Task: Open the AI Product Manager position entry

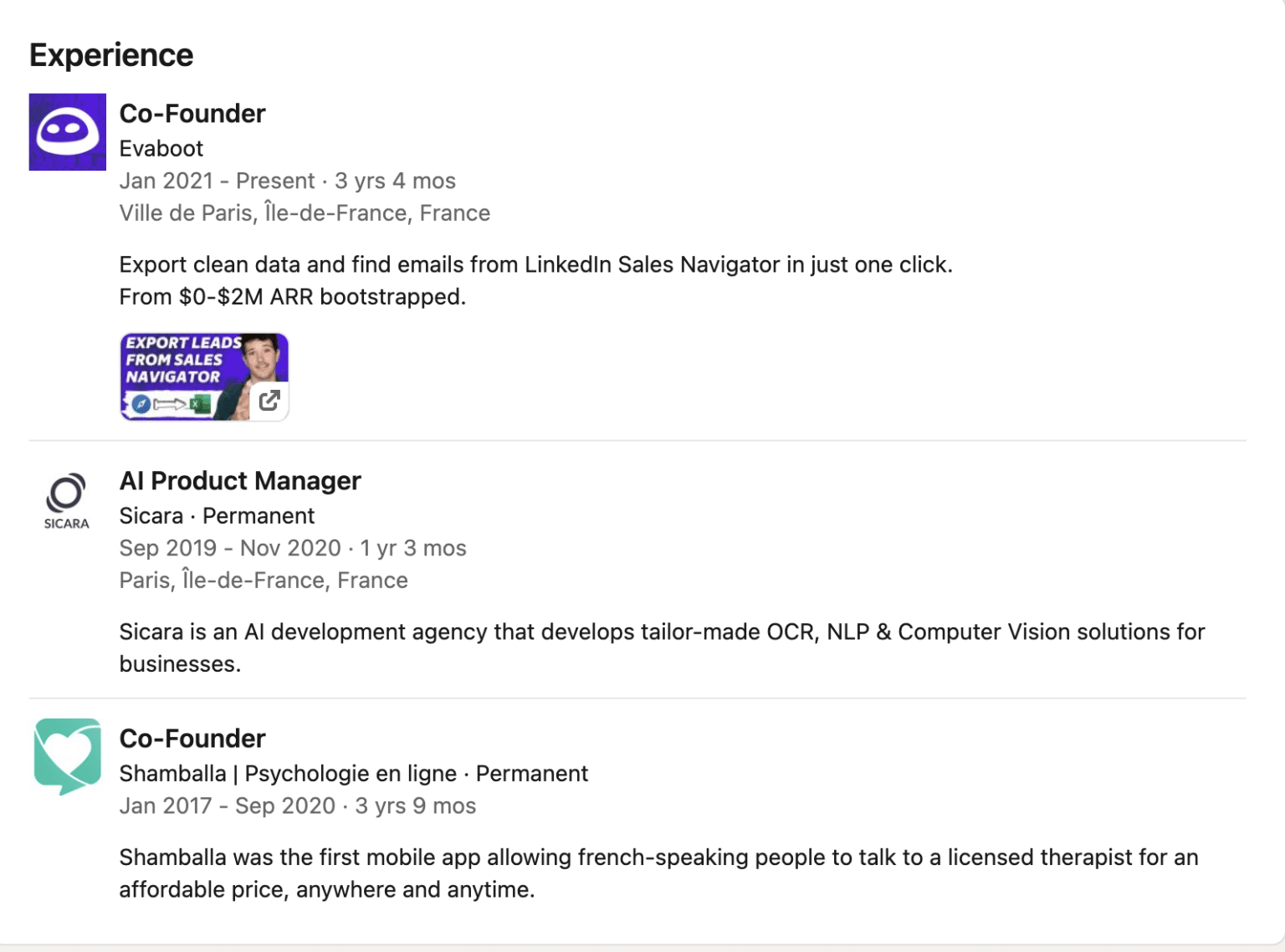Action: click(x=239, y=480)
